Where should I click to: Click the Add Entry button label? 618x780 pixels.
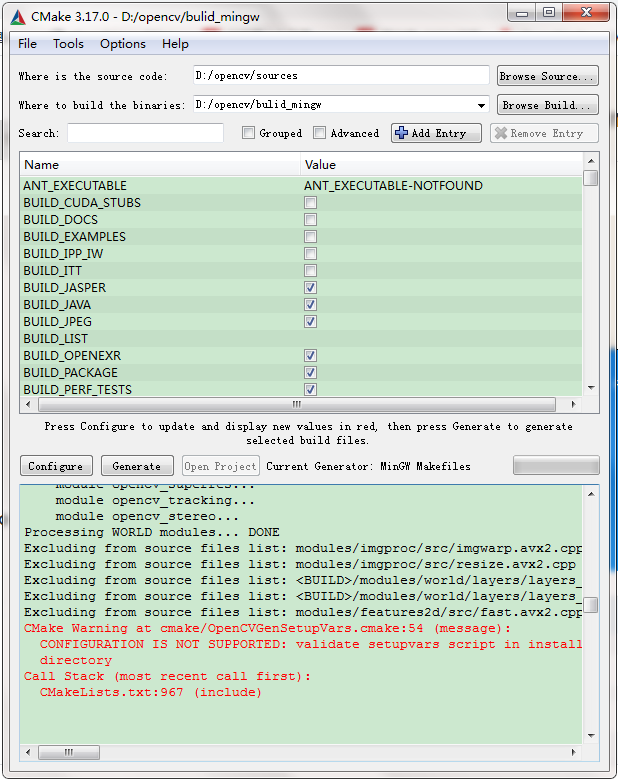[x=439, y=133]
